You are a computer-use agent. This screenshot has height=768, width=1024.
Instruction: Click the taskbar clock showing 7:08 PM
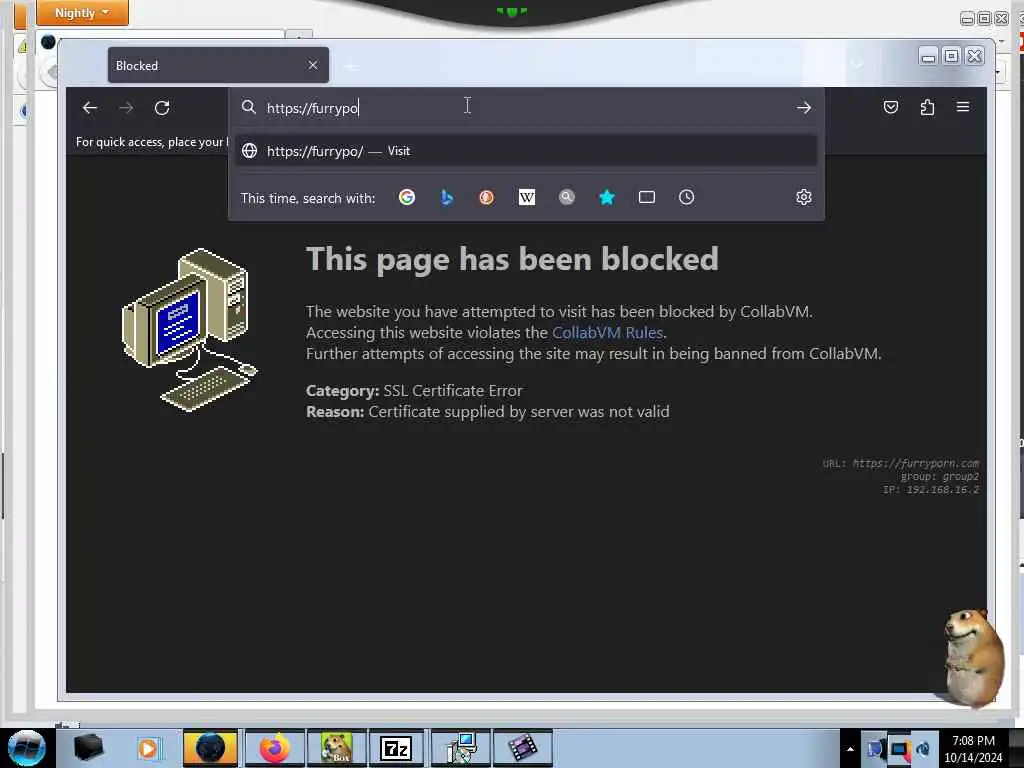click(973, 749)
